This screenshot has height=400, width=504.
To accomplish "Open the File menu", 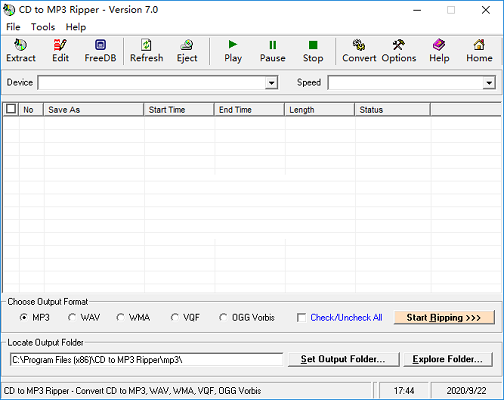I will (x=13, y=27).
